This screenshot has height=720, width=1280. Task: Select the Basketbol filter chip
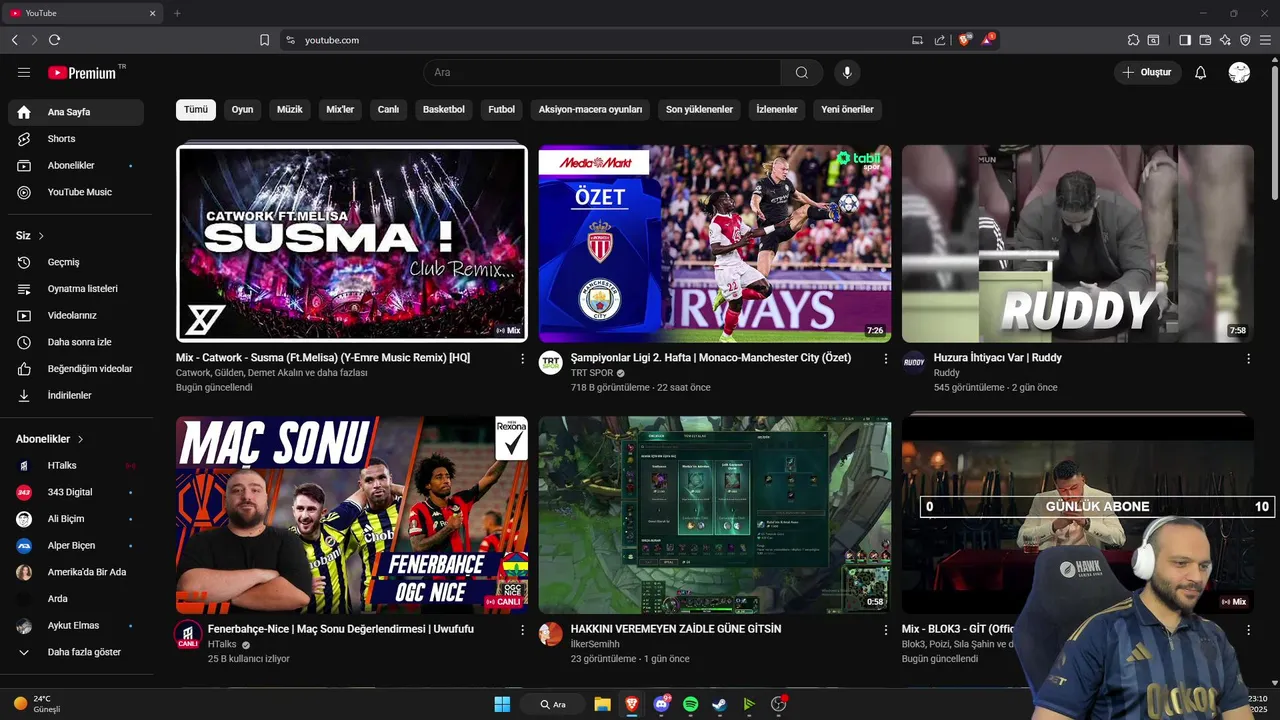pyautogui.click(x=444, y=110)
